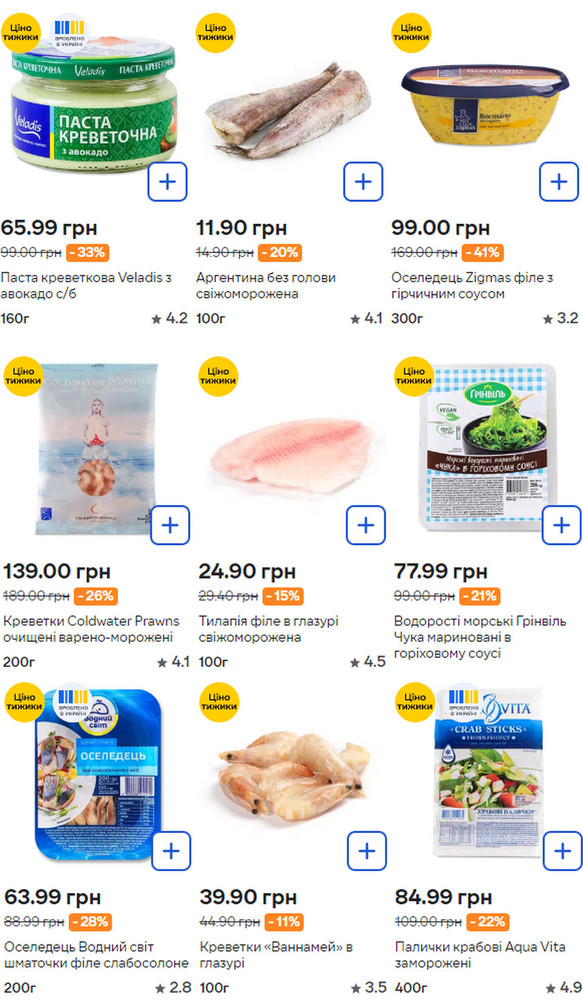Open Палички крабові Aqua Vita link
Viewport: 583px width, 1000px height.
(480, 955)
